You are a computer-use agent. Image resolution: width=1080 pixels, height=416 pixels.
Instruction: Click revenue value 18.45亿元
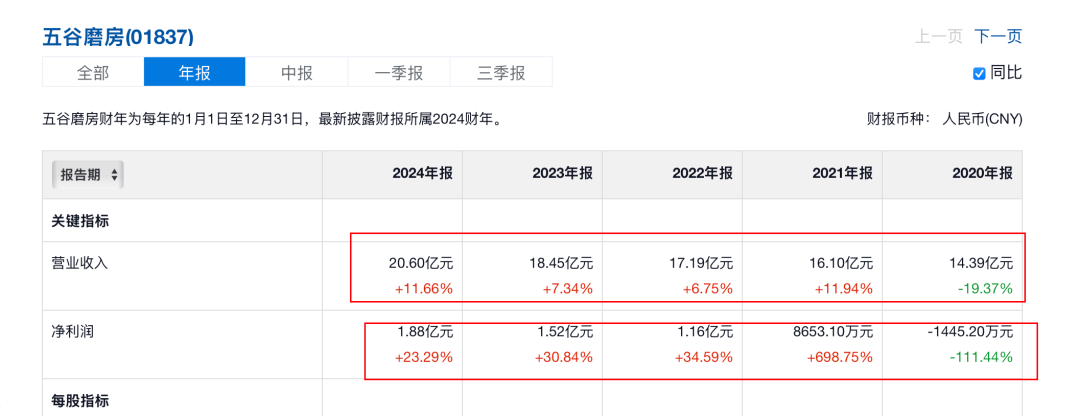pyautogui.click(x=563, y=263)
